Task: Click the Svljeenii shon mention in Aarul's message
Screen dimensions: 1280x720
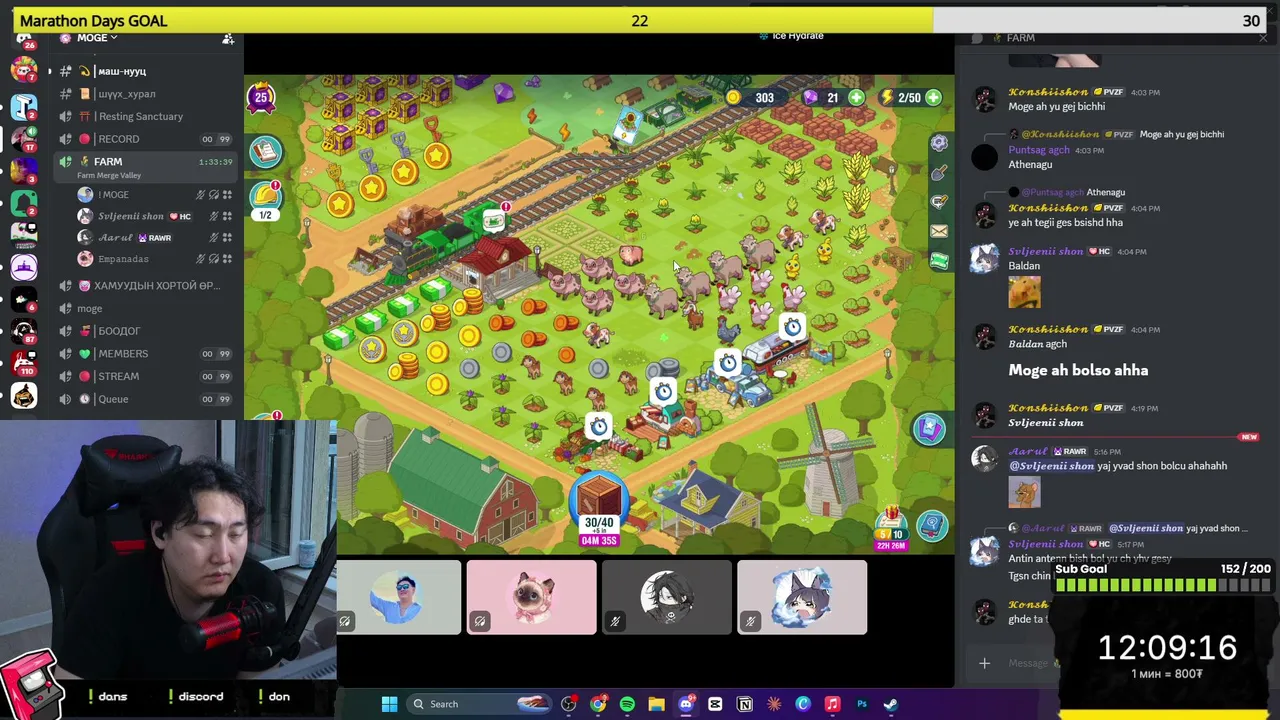Action: click(1052, 466)
